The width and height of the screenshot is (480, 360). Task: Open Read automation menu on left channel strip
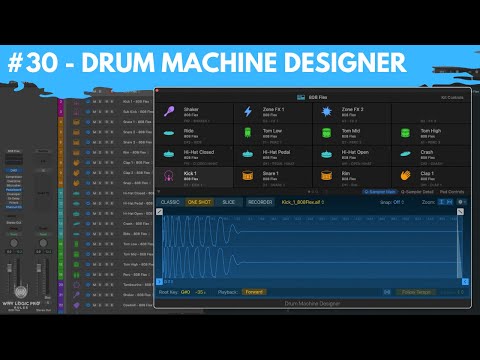tap(14, 234)
